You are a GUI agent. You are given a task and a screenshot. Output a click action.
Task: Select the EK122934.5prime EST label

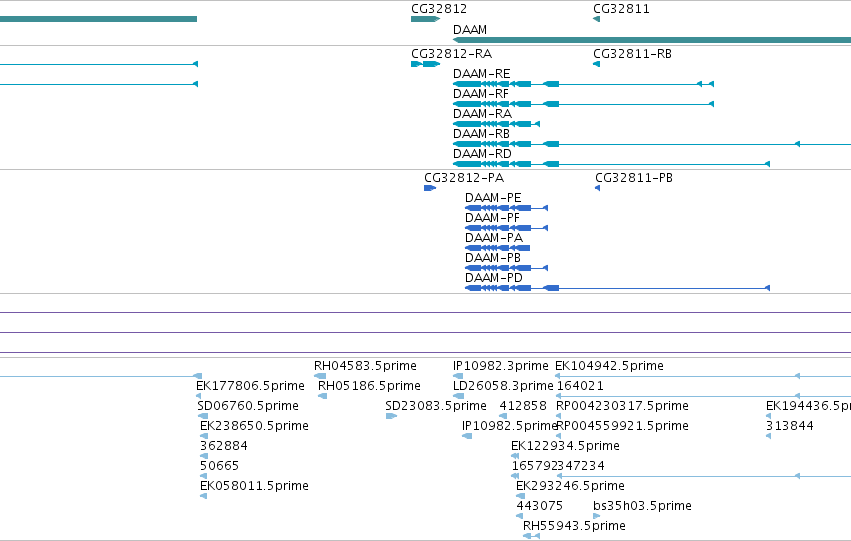tap(566, 447)
